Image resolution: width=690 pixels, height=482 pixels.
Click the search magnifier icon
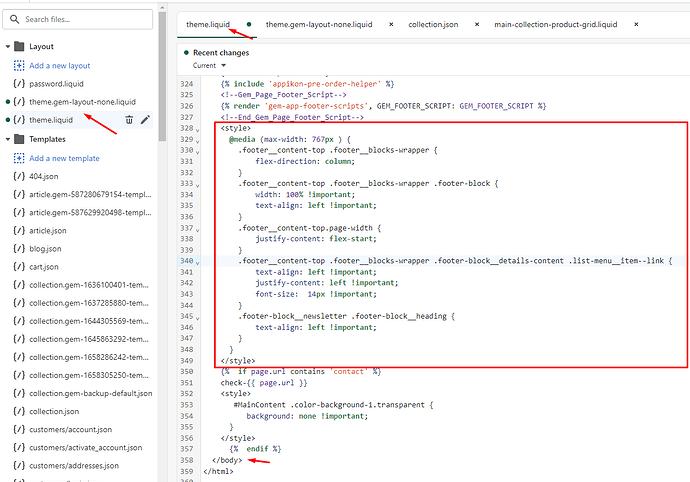pyautogui.click(x=15, y=19)
